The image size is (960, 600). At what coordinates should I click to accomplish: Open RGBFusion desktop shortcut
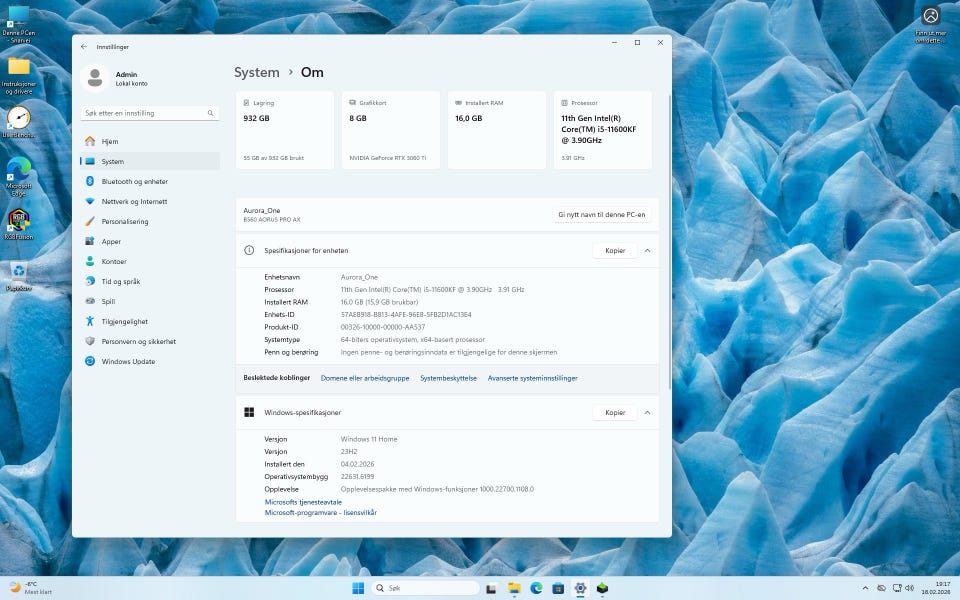click(18, 224)
